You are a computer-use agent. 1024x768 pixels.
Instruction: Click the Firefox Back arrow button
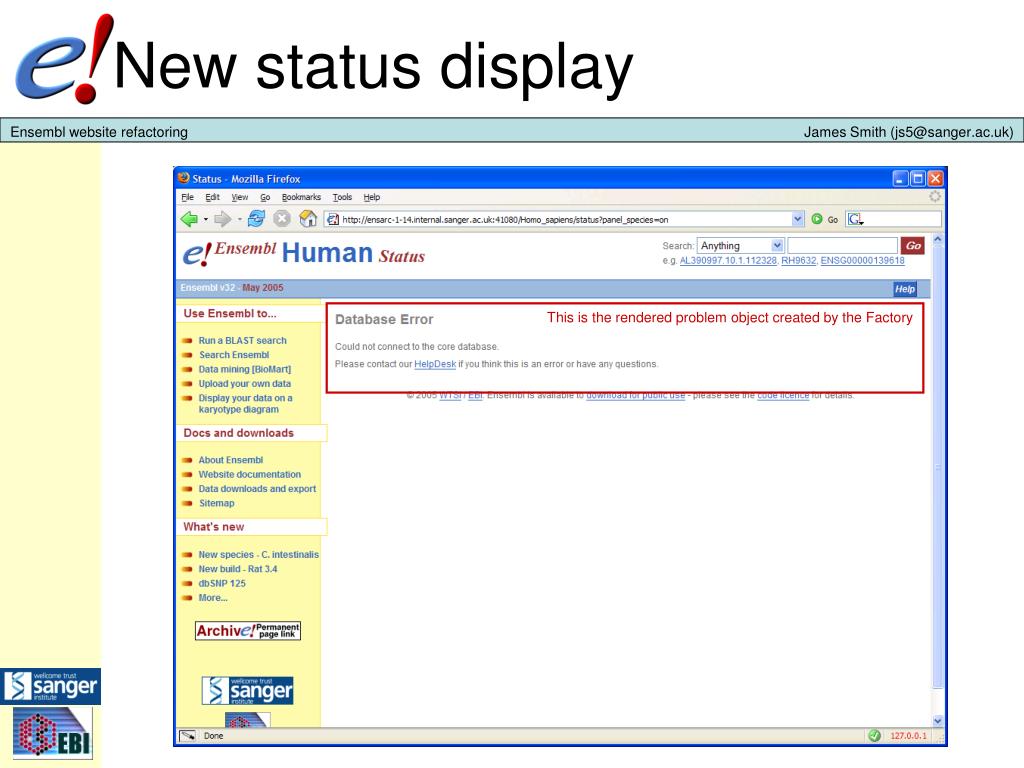189,219
